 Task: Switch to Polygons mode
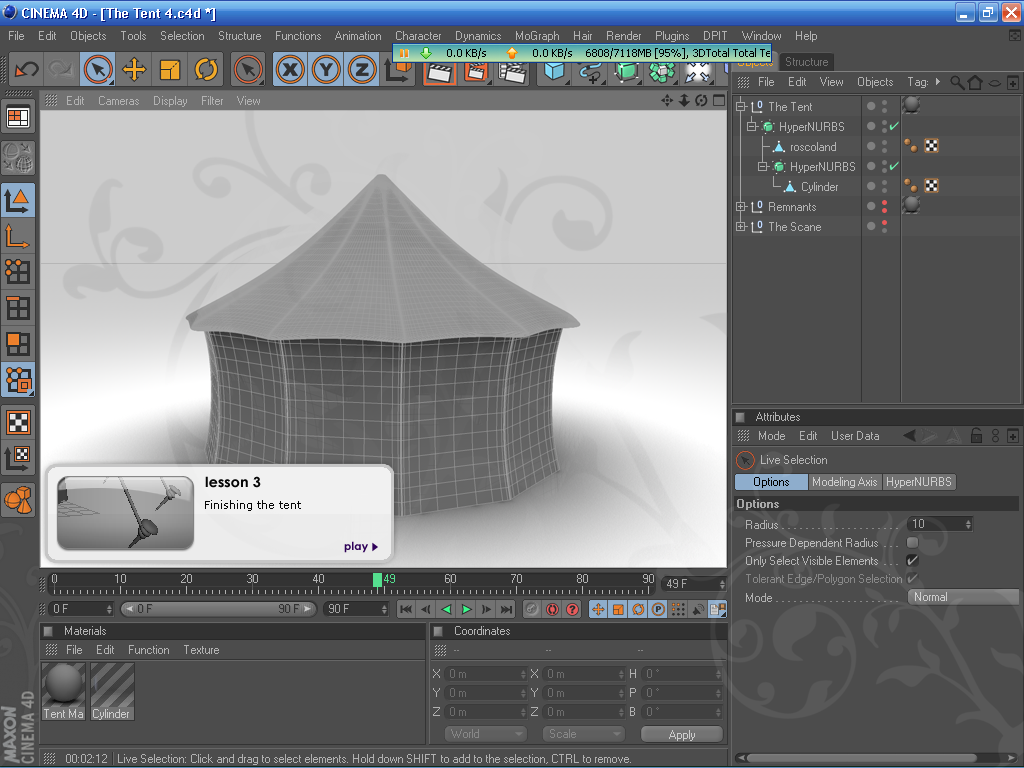click(x=18, y=344)
